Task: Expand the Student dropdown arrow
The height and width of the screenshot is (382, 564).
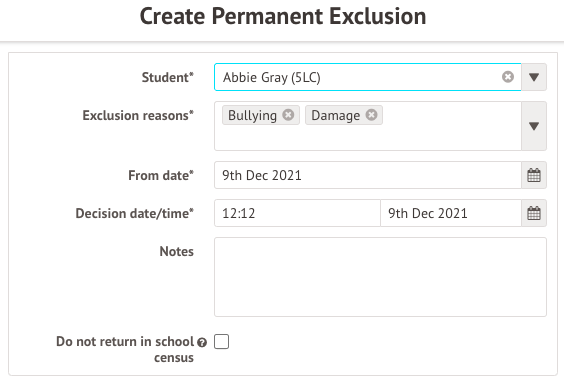Action: (x=534, y=77)
